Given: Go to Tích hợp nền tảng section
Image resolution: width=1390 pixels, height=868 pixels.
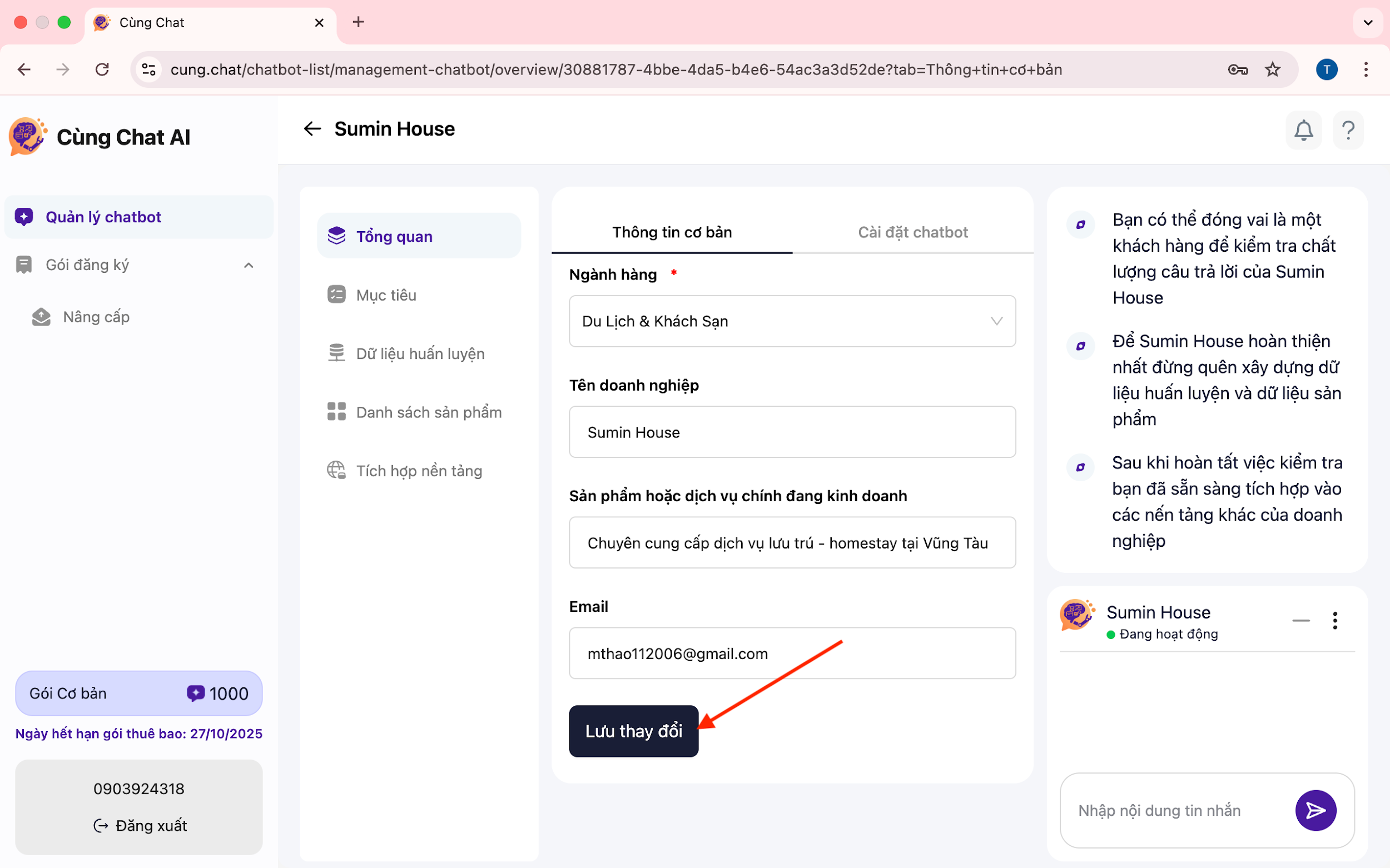Looking at the screenshot, I should (x=418, y=471).
